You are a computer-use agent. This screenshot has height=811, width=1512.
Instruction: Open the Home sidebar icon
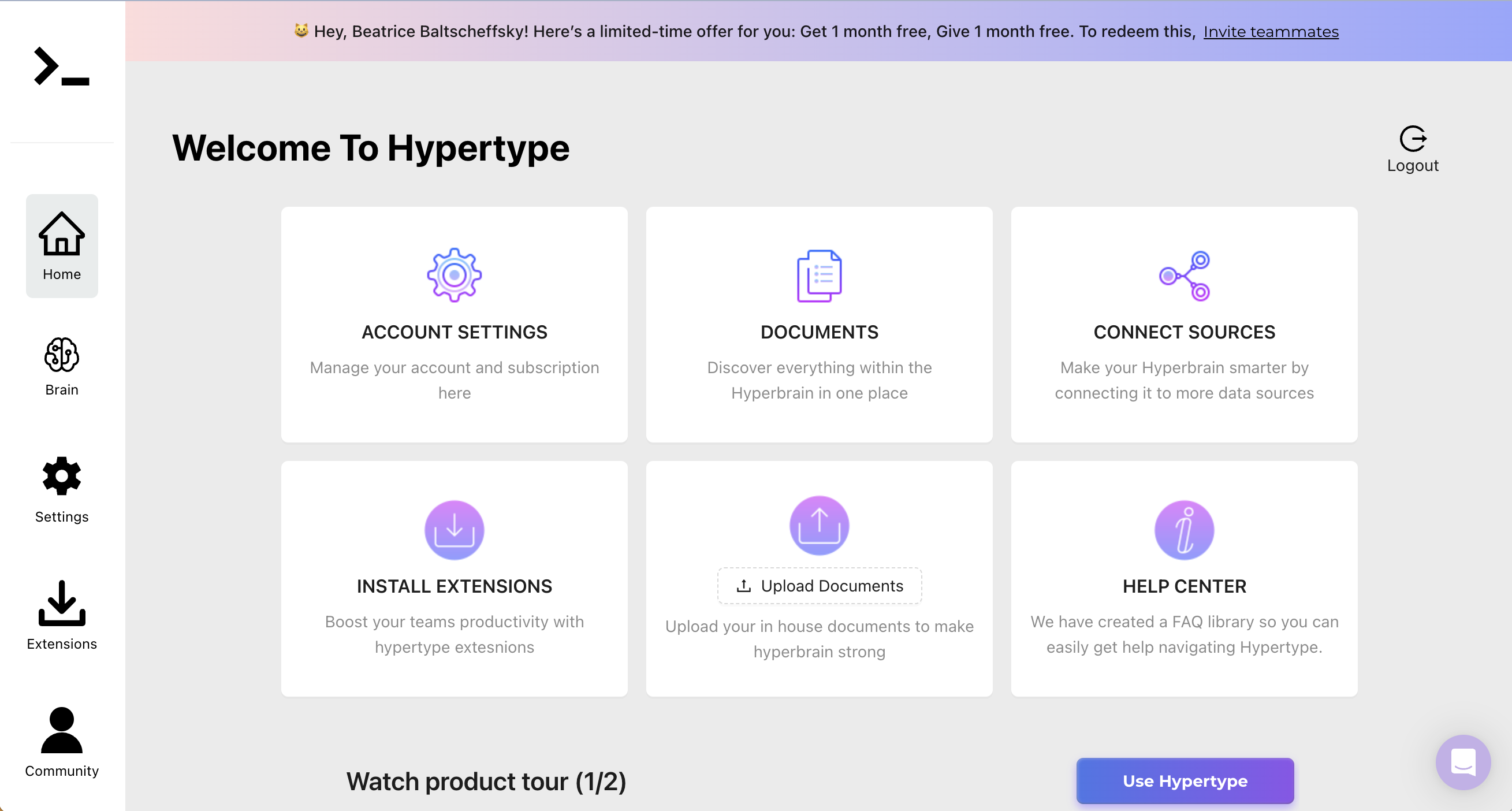[62, 234]
